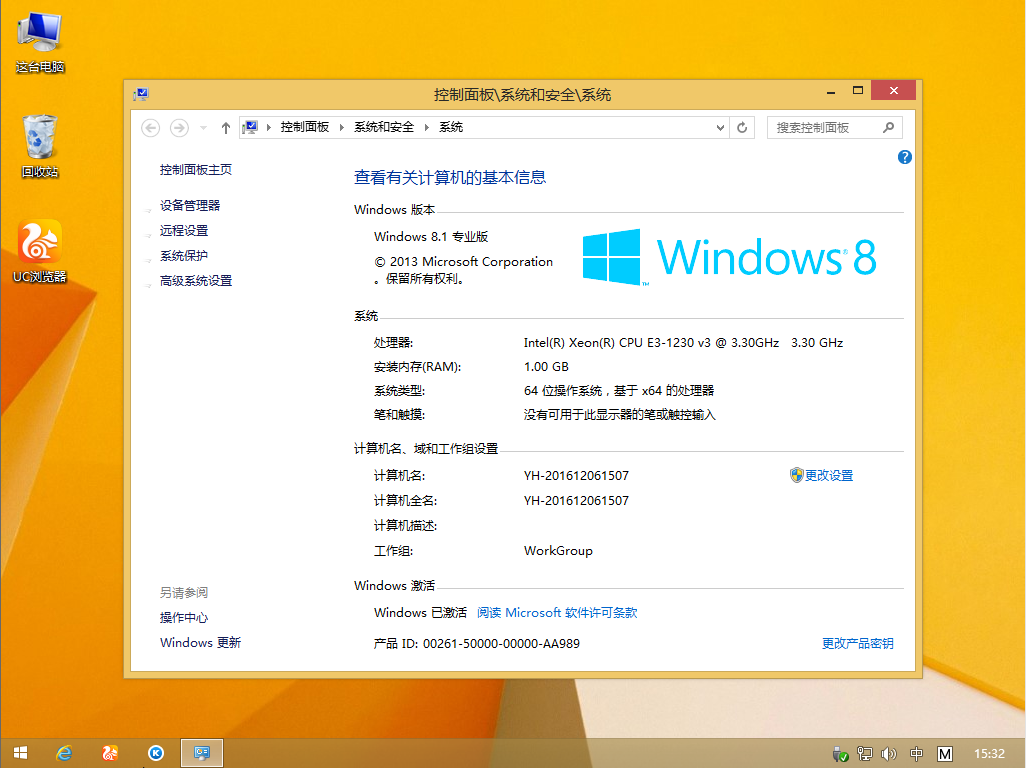Viewport: 1026px width, 768px height.
Task: Open Internet Explorer from the taskbar
Action: pyautogui.click(x=64, y=752)
